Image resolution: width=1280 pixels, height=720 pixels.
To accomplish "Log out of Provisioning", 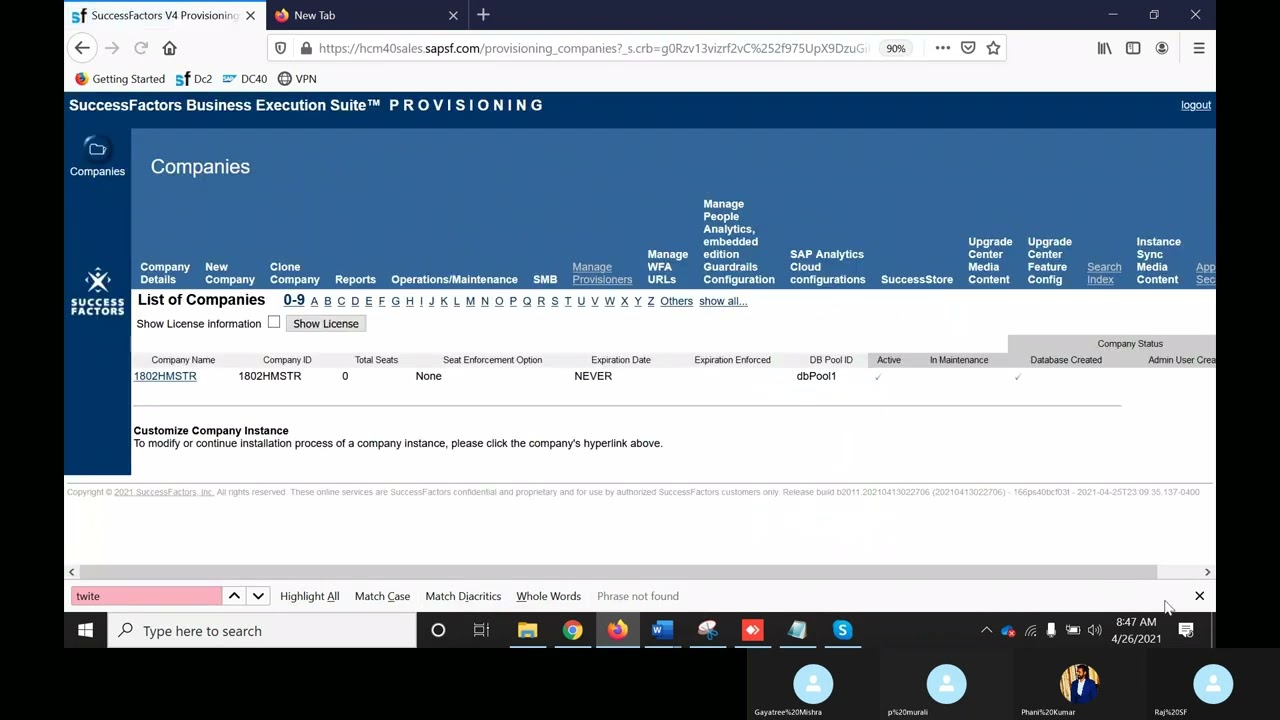I will point(1195,105).
